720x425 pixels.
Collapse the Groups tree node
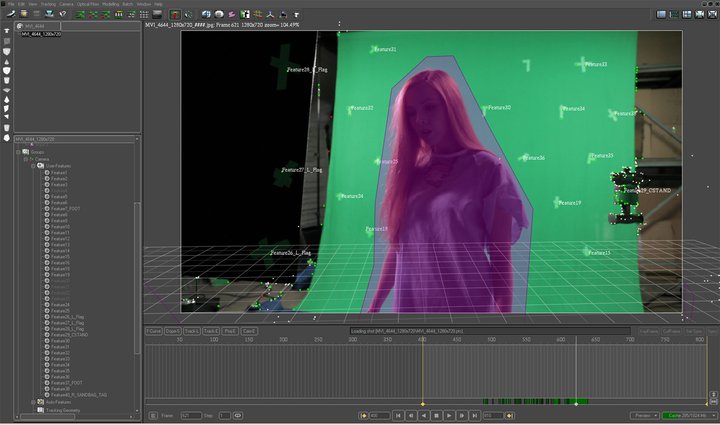pos(18,152)
